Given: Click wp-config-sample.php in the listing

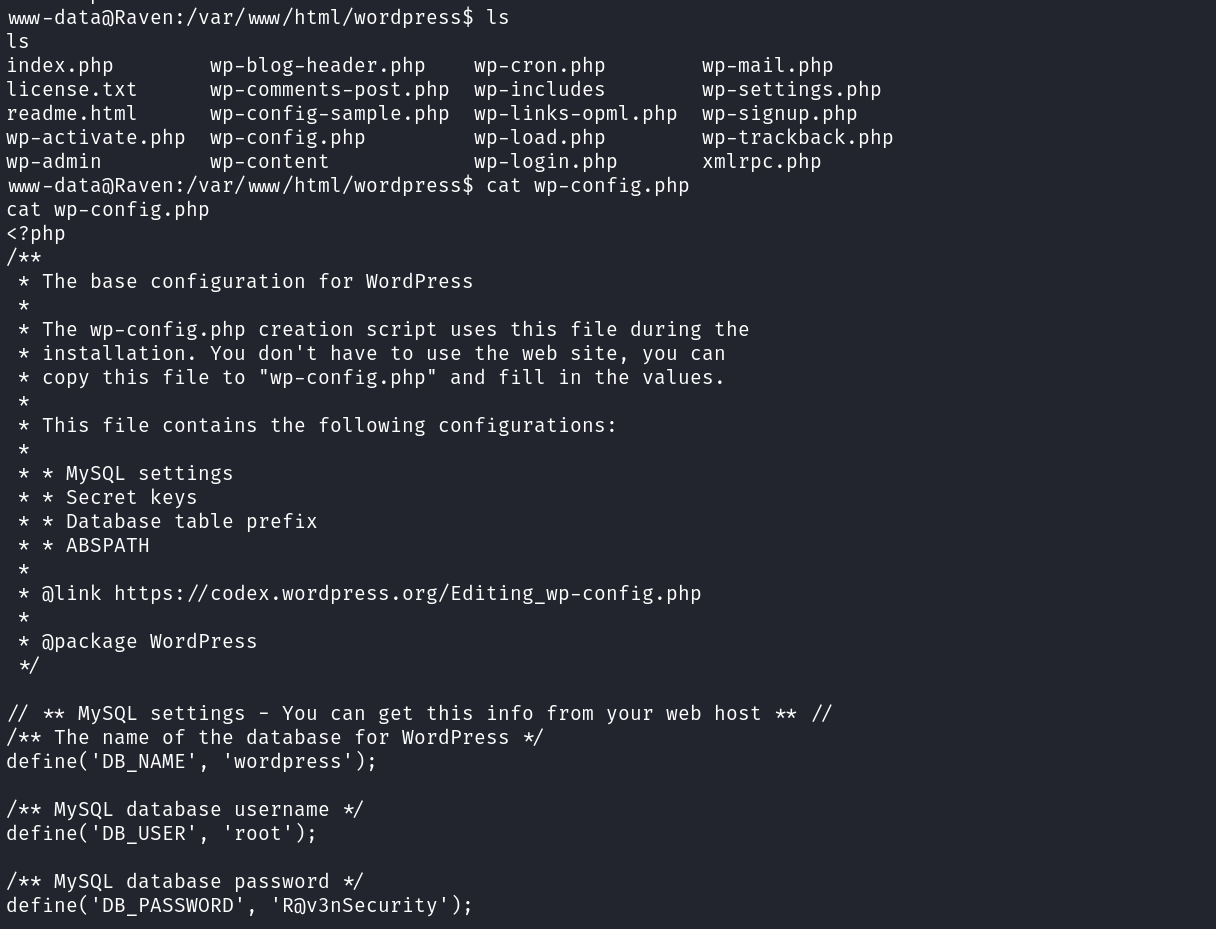Looking at the screenshot, I should (x=329, y=114).
